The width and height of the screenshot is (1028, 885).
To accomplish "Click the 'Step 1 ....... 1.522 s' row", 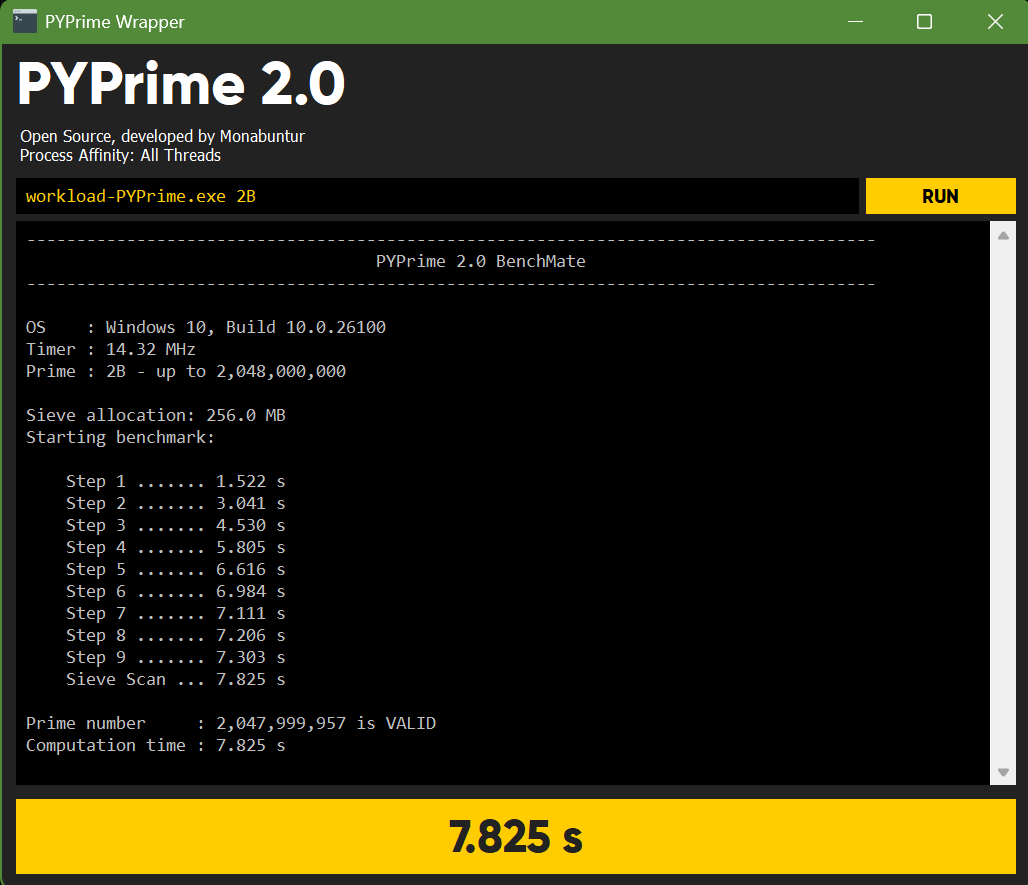I will (x=176, y=482).
